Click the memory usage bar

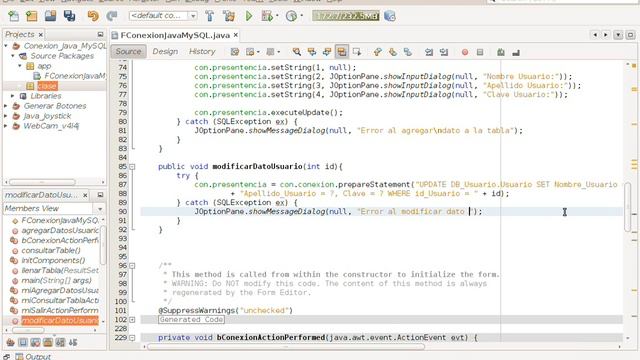346,16
